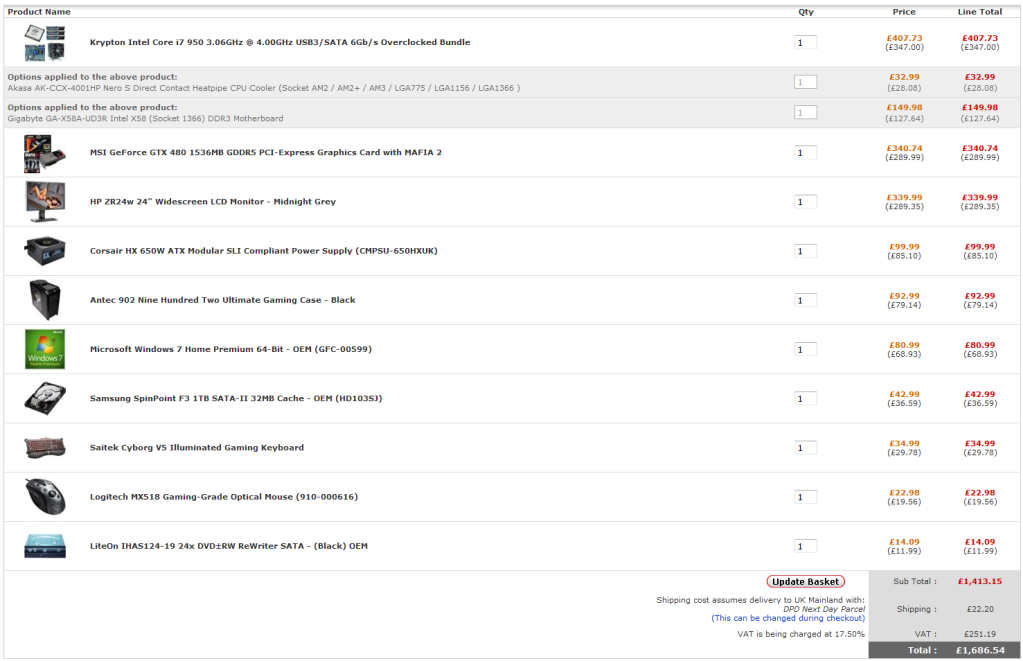Select the 'VAT is being charged at 17.50%' text

point(801,634)
